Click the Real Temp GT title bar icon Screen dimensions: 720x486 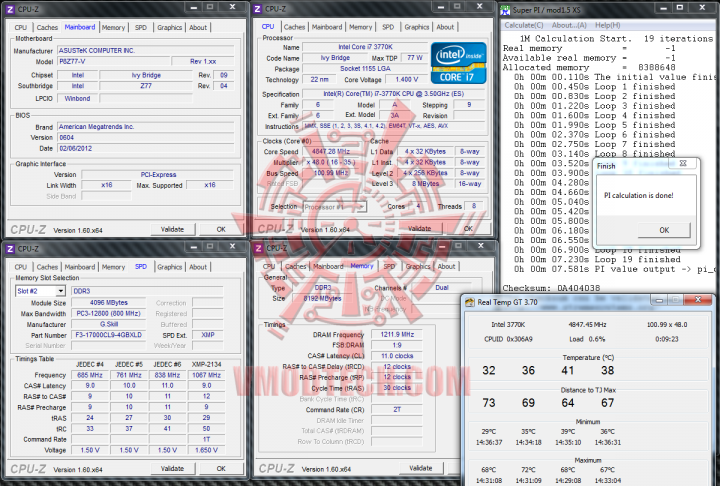pyautogui.click(x=469, y=302)
